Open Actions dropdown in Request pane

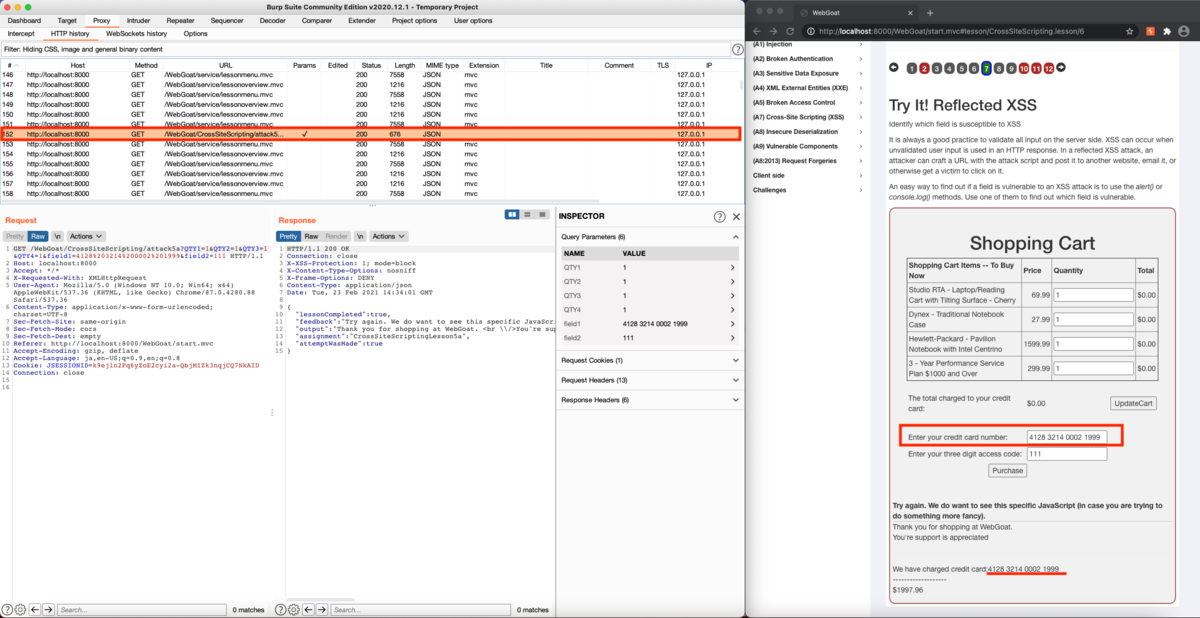86,236
